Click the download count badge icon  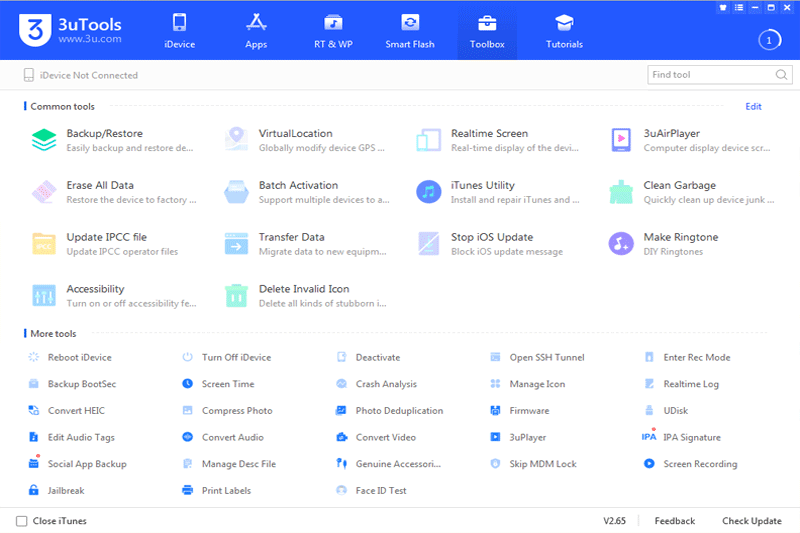[x=769, y=40]
